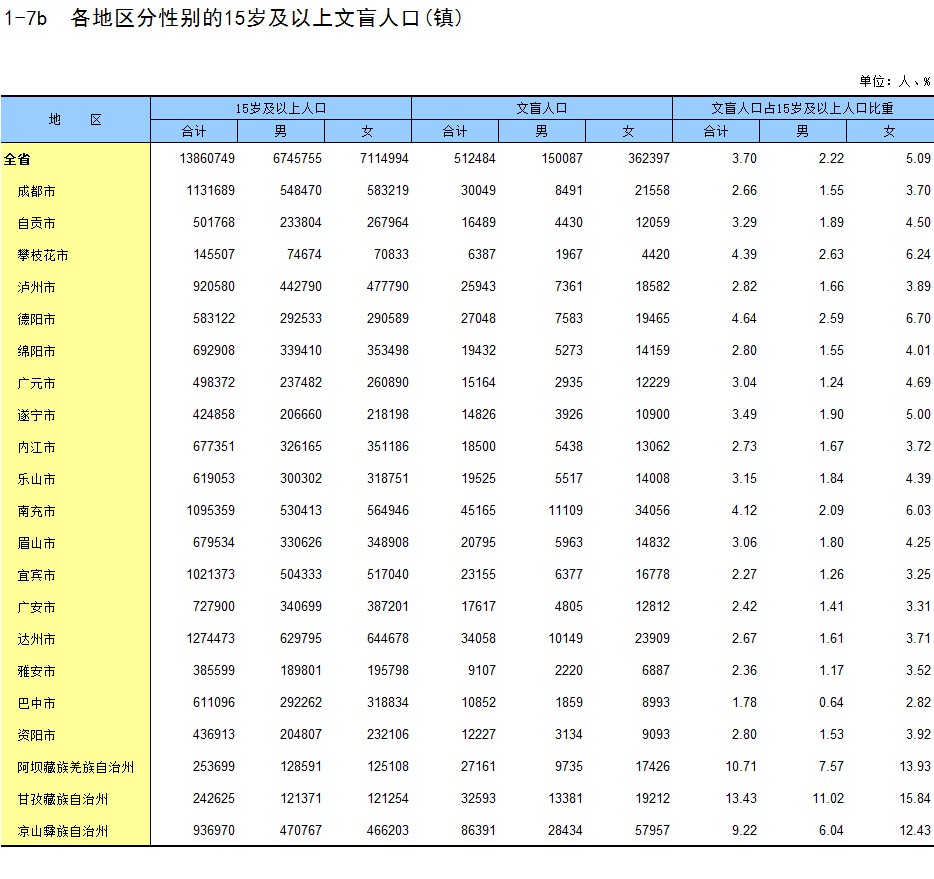
Task: Click the 南充市 row label
Action: coord(36,512)
